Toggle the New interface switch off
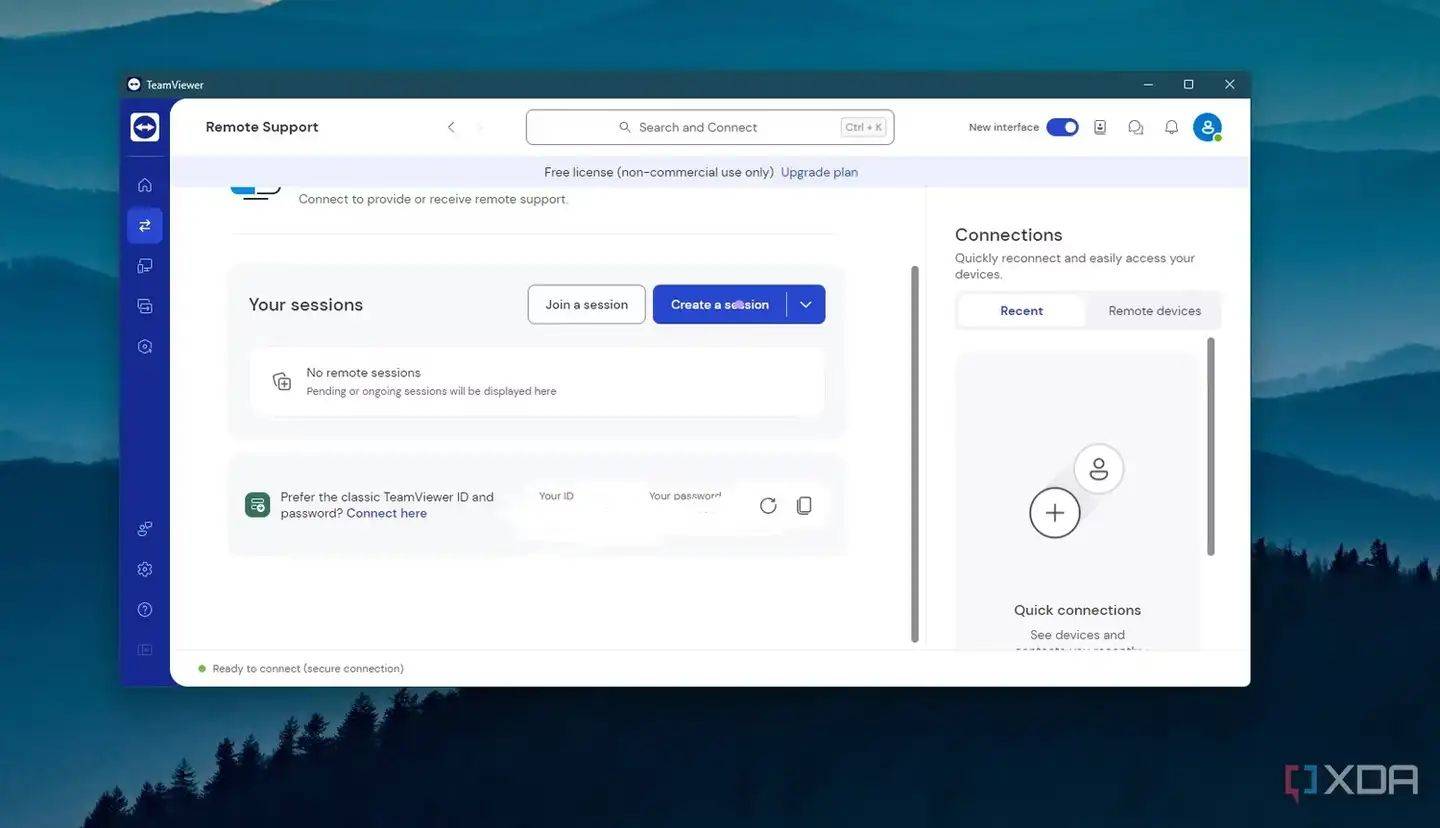The height and width of the screenshot is (828, 1440). coord(1062,127)
